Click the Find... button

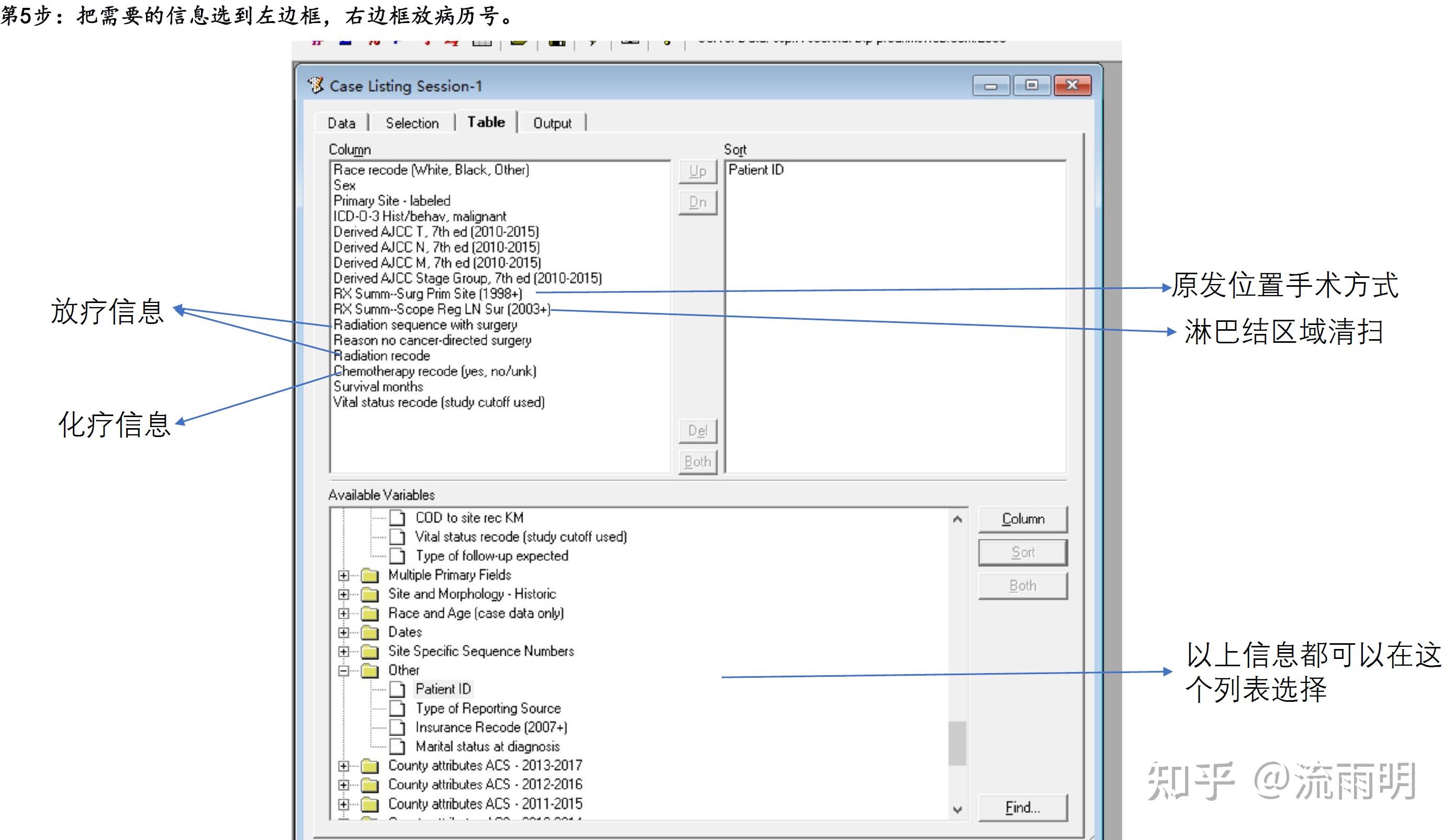tap(1022, 808)
